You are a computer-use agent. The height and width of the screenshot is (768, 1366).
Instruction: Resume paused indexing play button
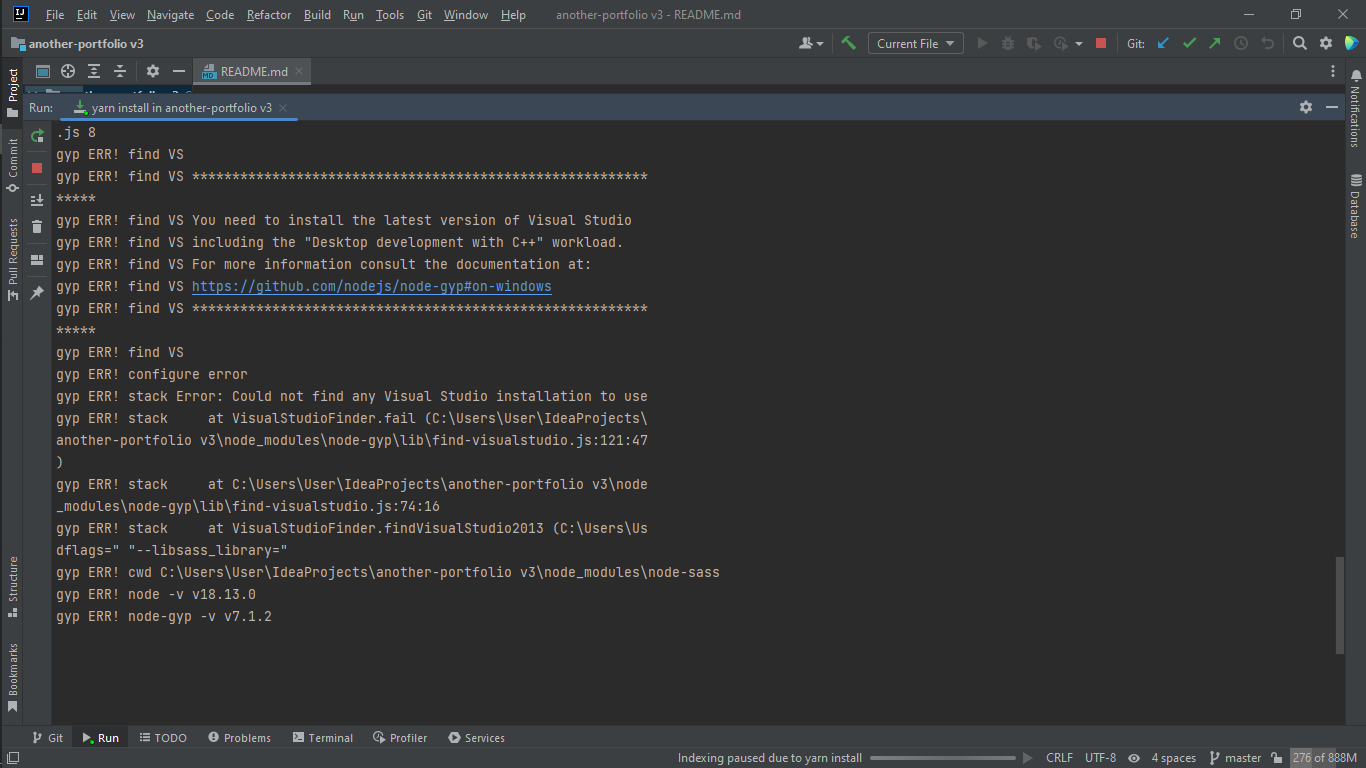point(1027,758)
